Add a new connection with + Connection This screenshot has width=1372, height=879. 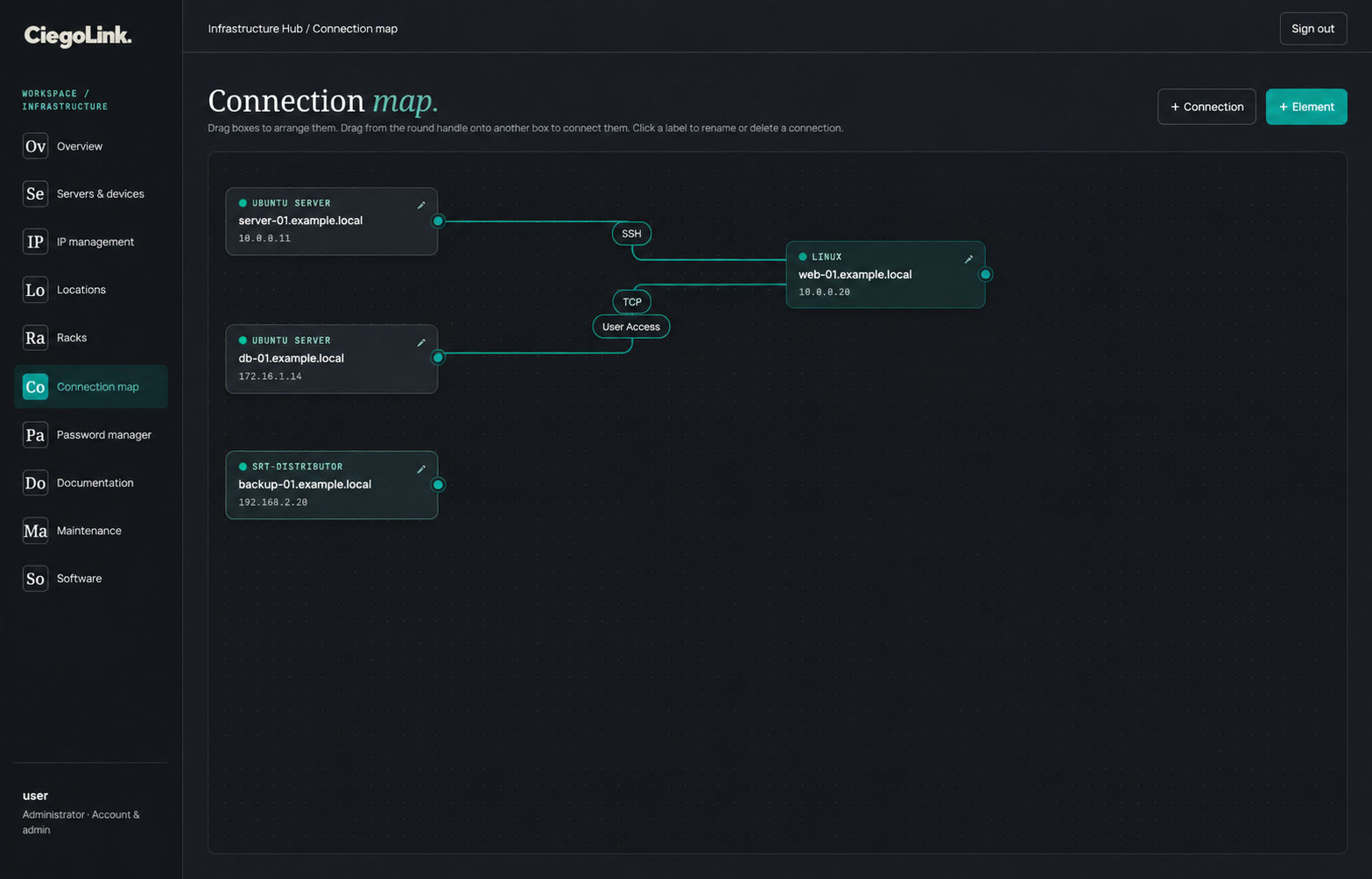click(1207, 107)
